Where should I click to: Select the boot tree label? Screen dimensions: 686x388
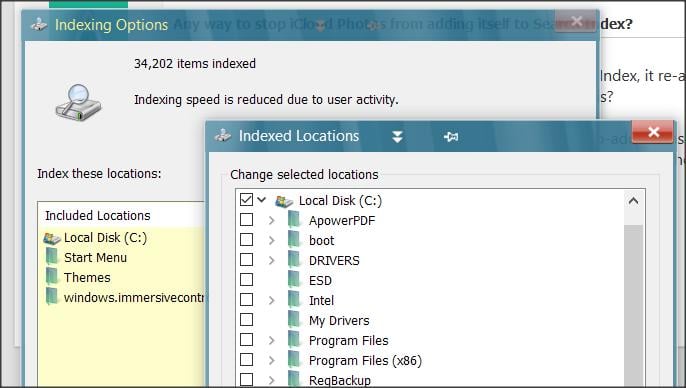tap(322, 241)
